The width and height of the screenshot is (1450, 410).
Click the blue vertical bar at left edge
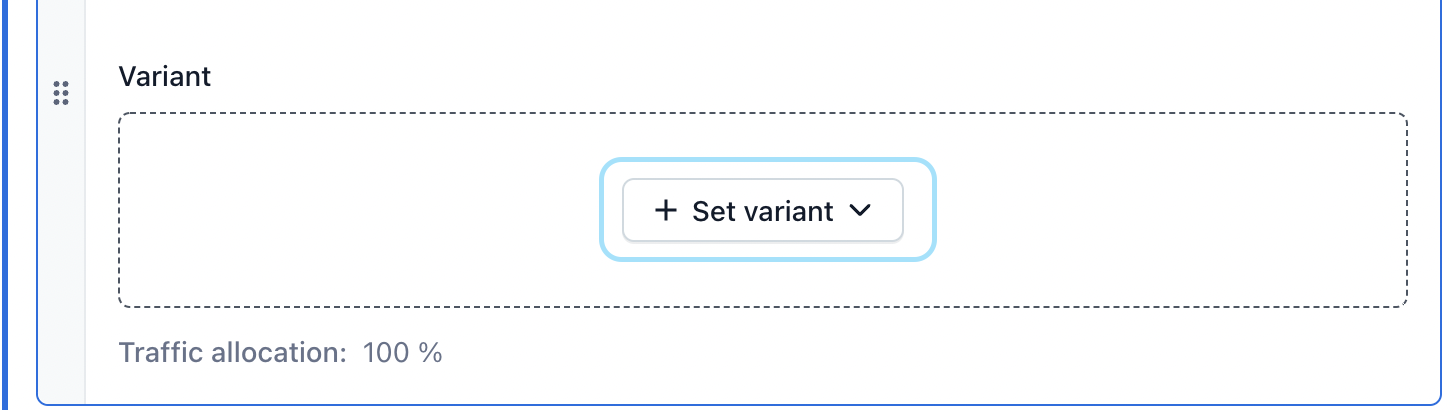click(x=4, y=205)
